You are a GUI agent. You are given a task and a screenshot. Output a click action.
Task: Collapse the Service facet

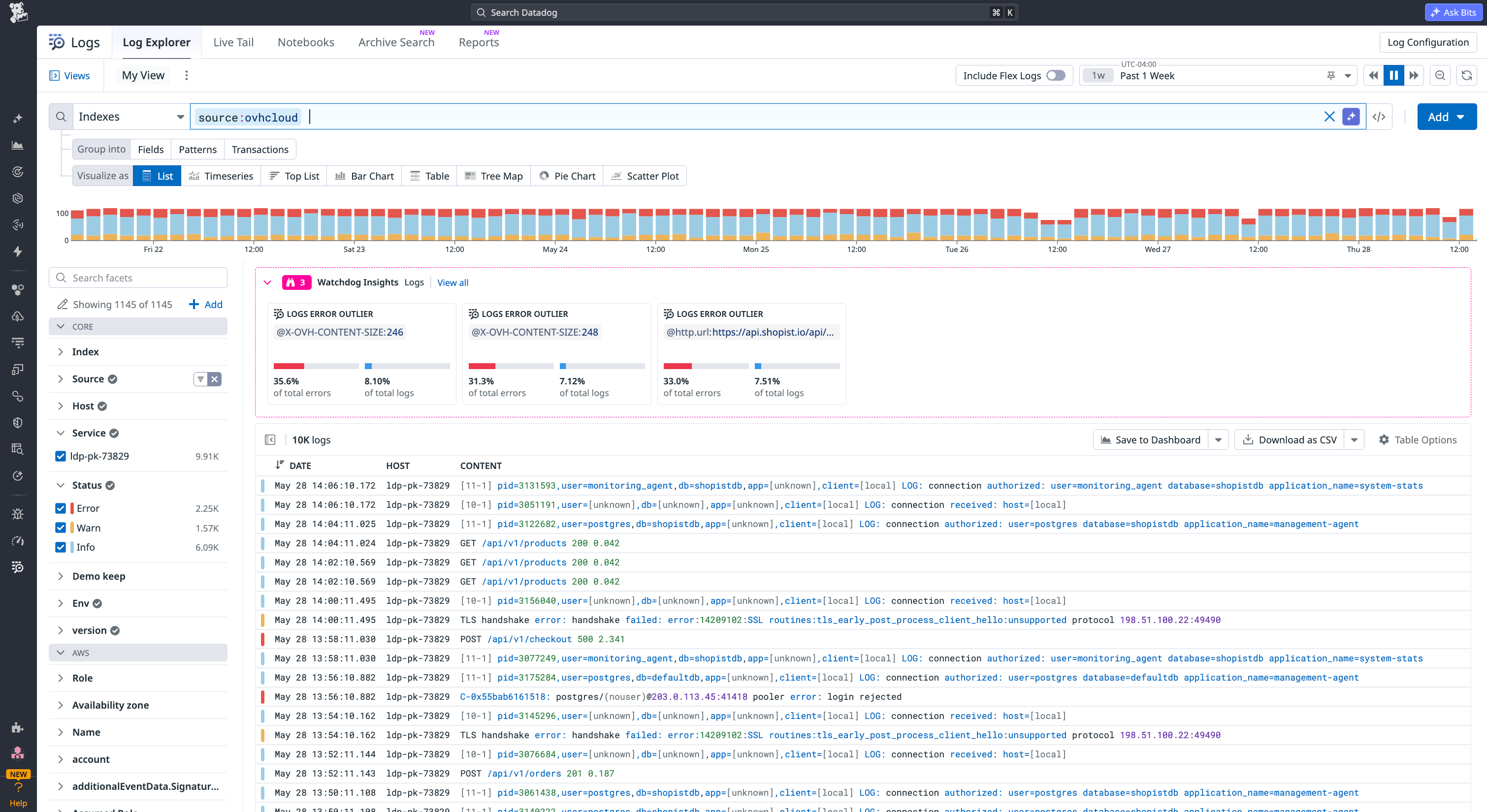61,434
